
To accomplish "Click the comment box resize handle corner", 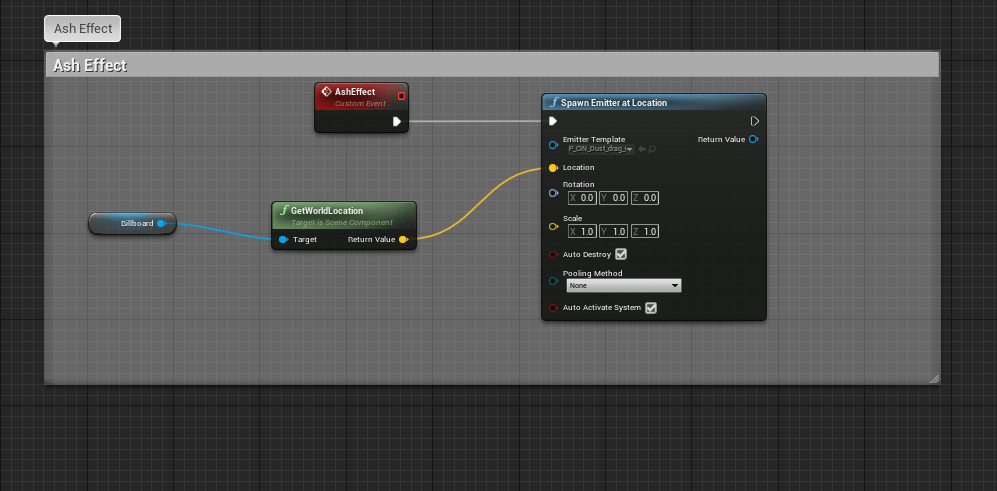I will [x=934, y=378].
